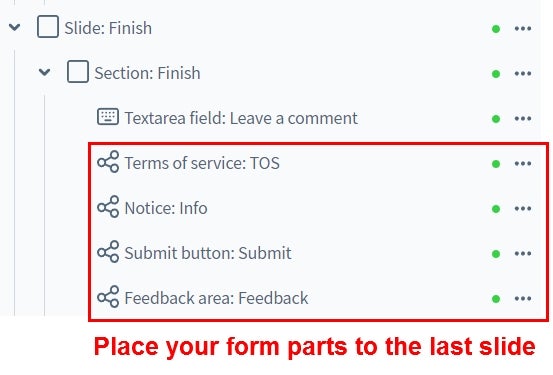Select the Feedback area: Feedback item
The height and width of the screenshot is (375, 553).
click(216, 298)
